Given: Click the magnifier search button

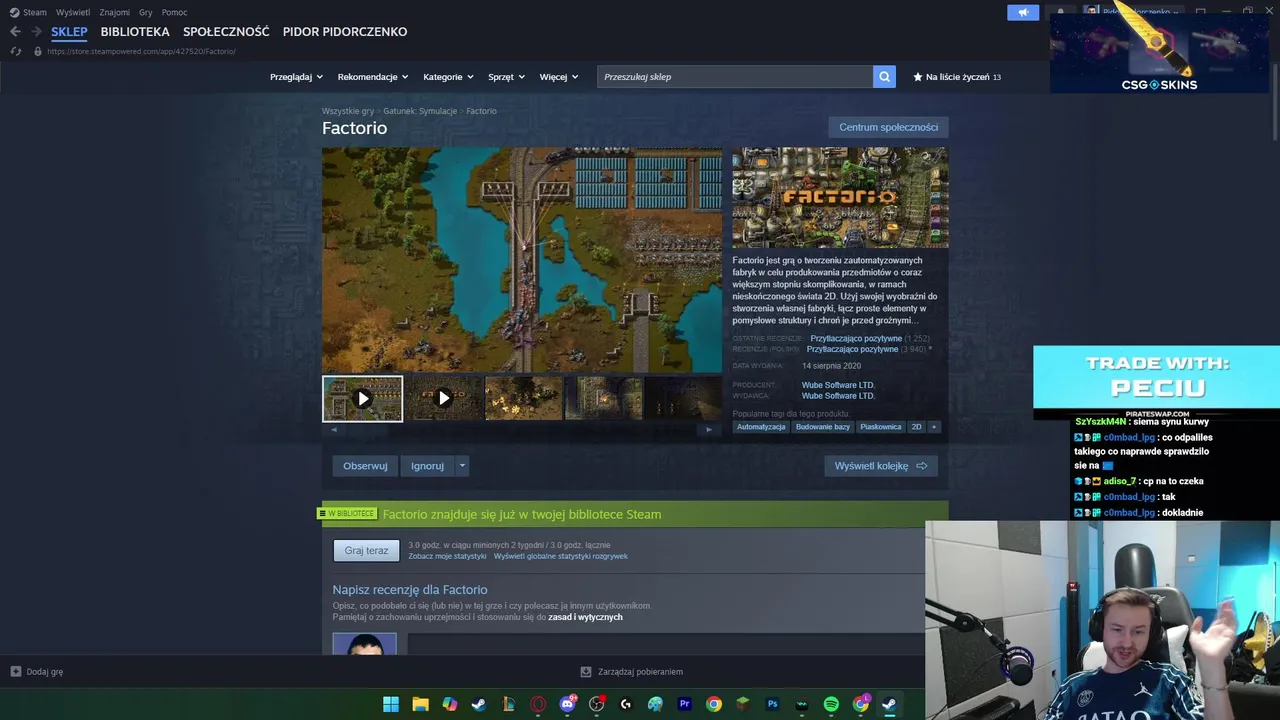Looking at the screenshot, I should click(884, 77).
